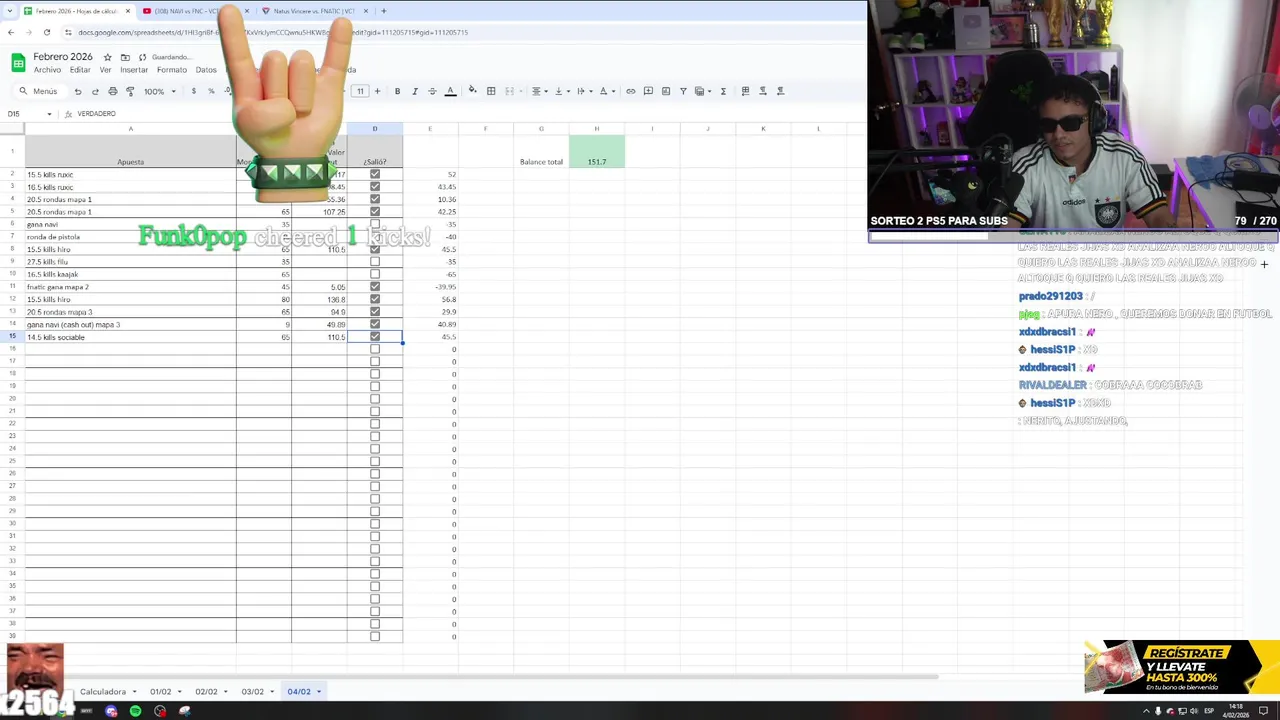Image resolution: width=1280 pixels, height=720 pixels.
Task: Open the Editar menu
Action: 80,70
